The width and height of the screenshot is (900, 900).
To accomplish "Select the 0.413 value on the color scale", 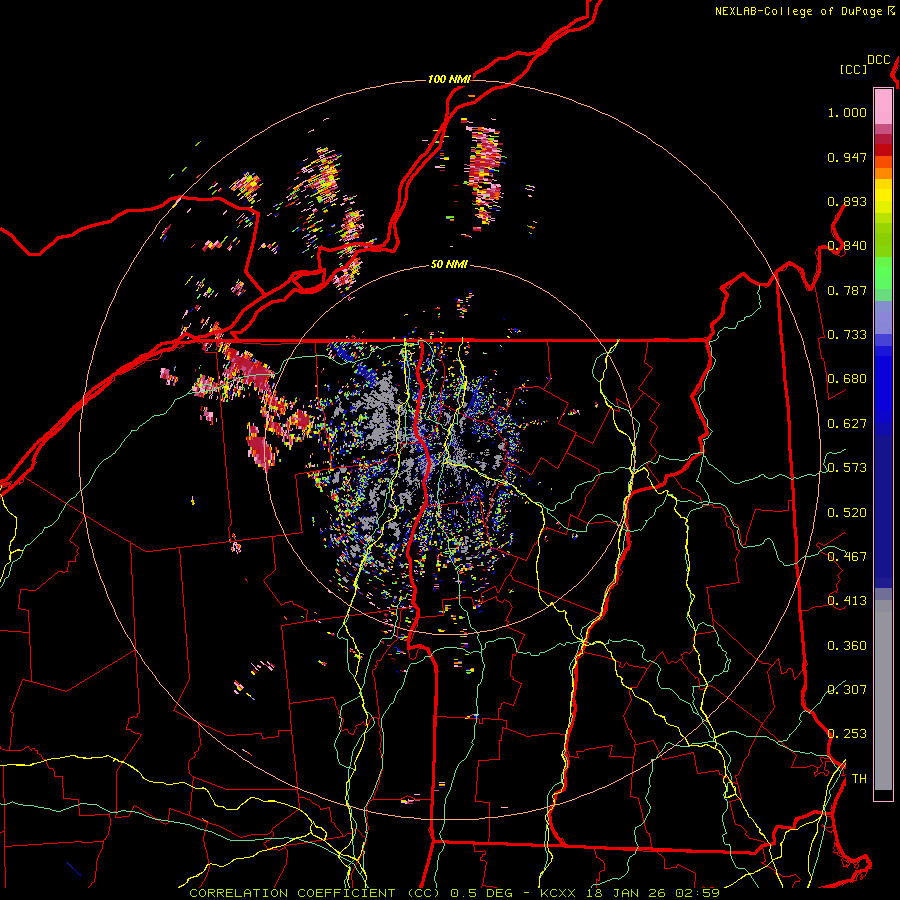I will pyautogui.click(x=847, y=601).
